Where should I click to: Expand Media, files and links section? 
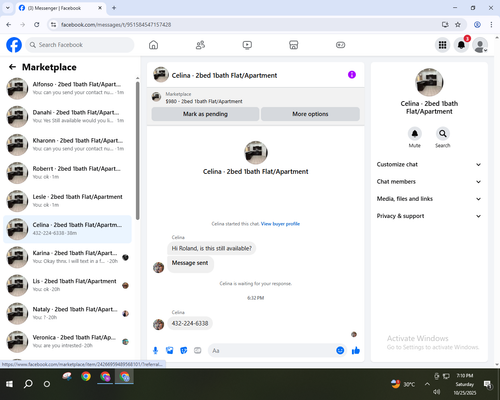tap(429, 199)
